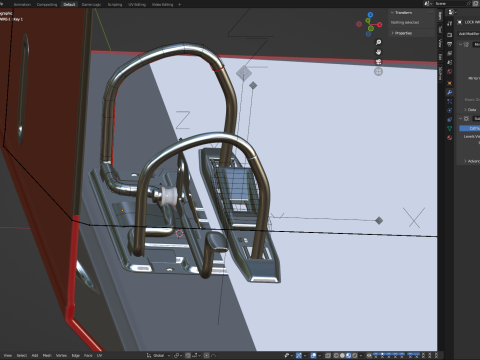
Task: Open the Object properties orange square icon
Action: (450, 83)
